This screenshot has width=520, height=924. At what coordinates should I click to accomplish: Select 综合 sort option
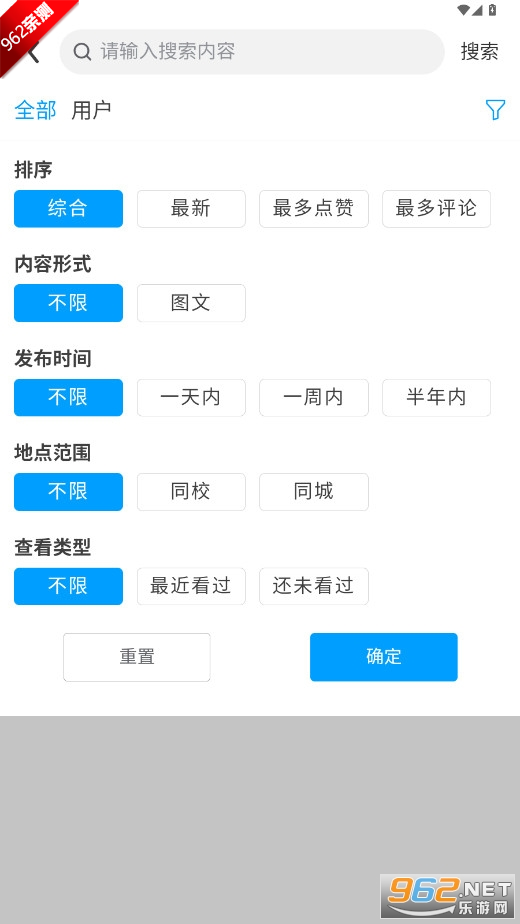(x=68, y=209)
